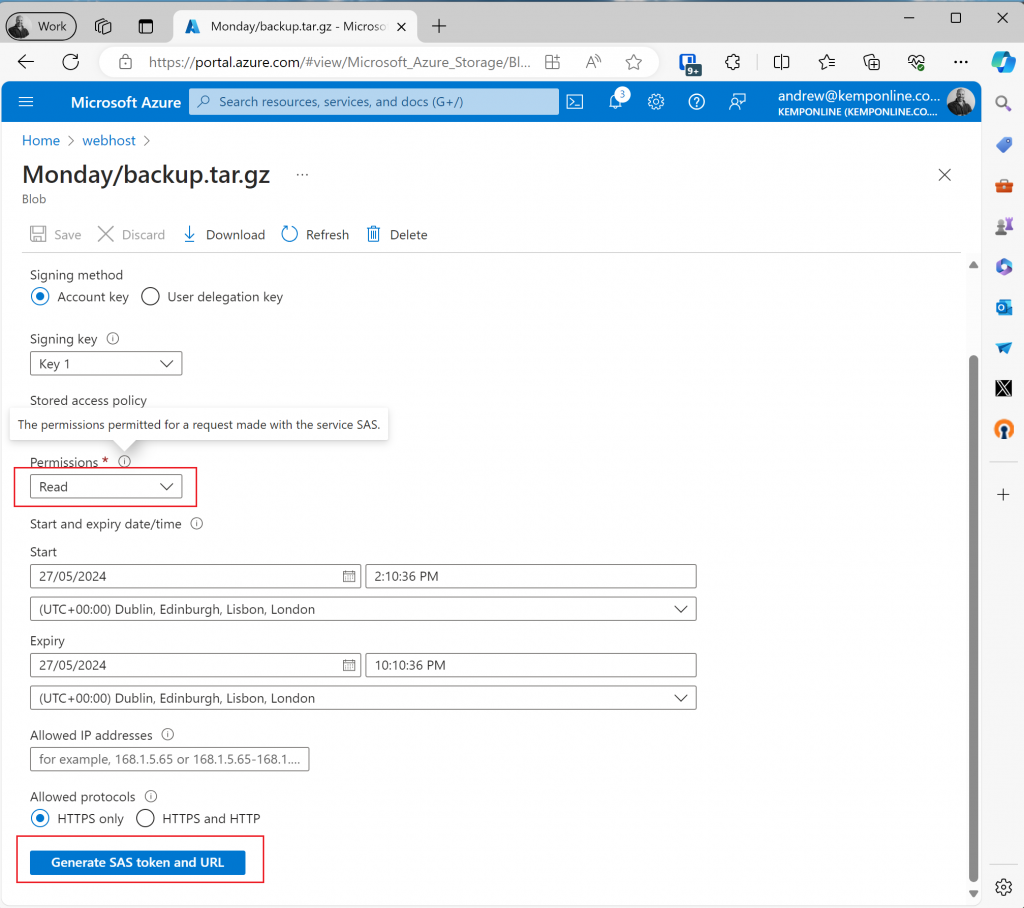Open Shopping tag icon in sidebar

pyautogui.click(x=1004, y=144)
